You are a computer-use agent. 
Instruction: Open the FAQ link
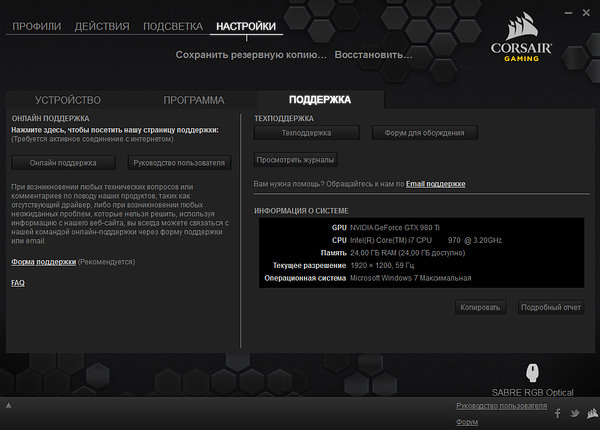coord(18,283)
